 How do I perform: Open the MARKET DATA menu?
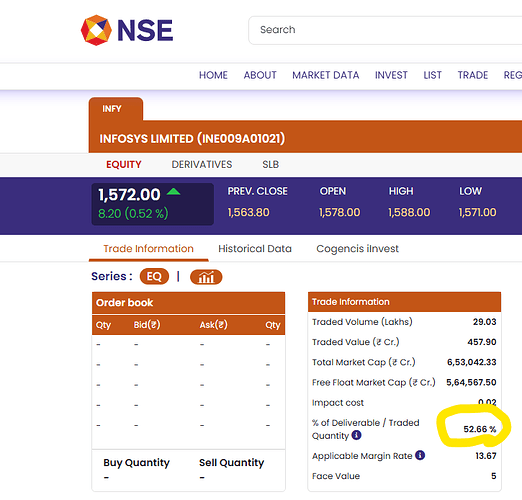click(326, 75)
